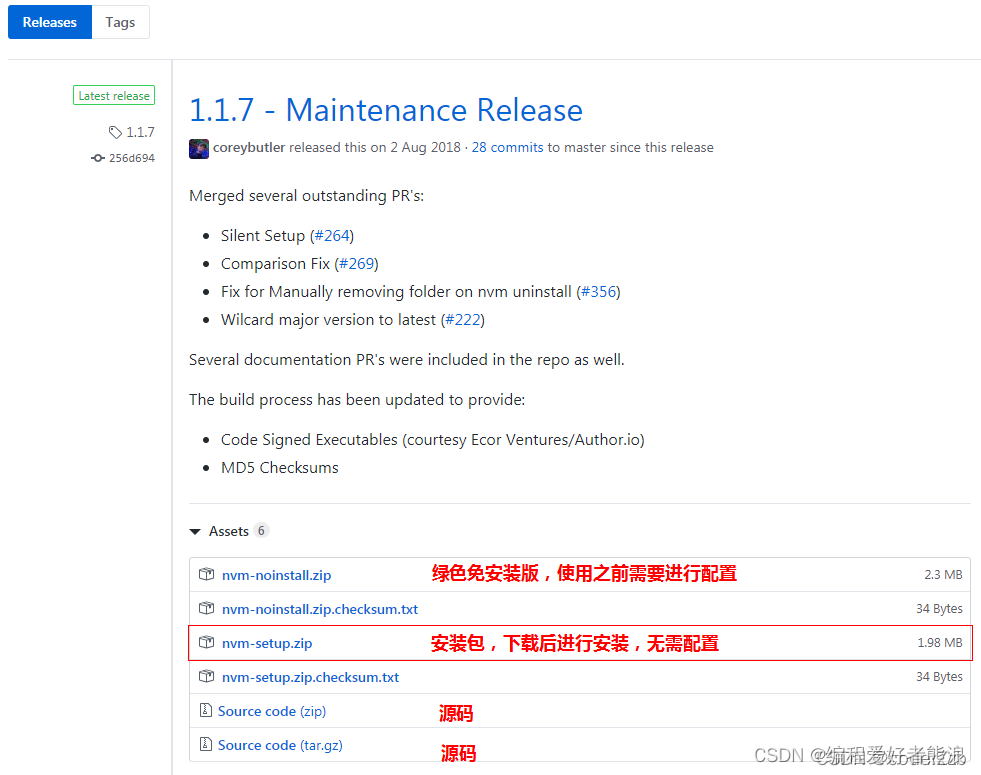Screen dimensions: 981x775
Task: Click coreybutler's avatar image
Action: [x=199, y=149]
